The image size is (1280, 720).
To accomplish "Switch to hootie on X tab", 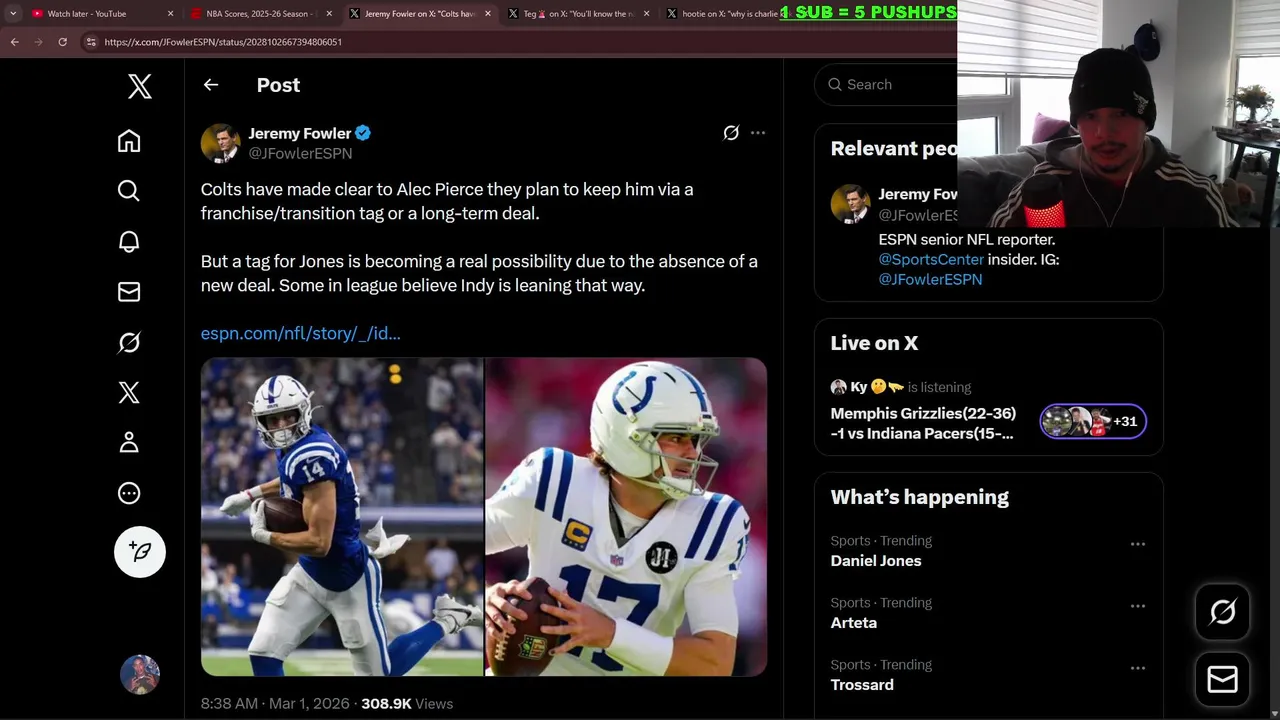I will [728, 14].
